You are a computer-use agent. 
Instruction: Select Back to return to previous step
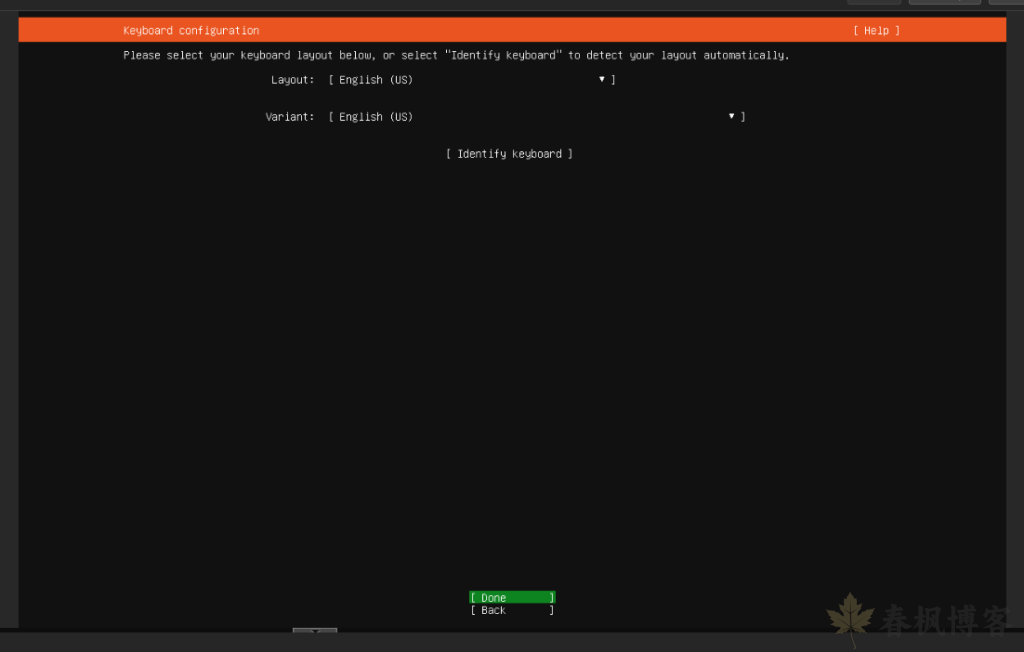511,610
